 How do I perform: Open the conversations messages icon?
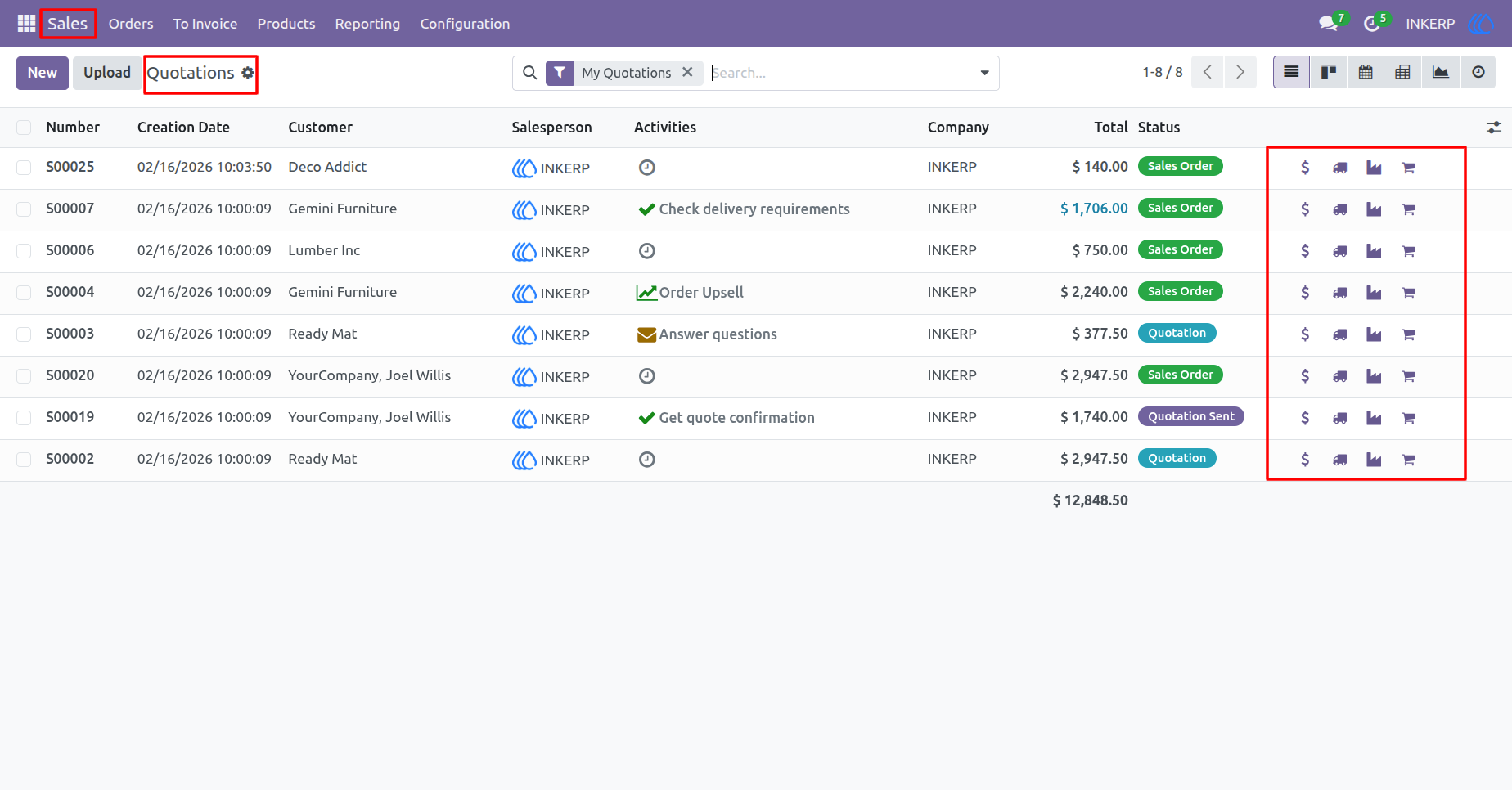tap(1330, 24)
